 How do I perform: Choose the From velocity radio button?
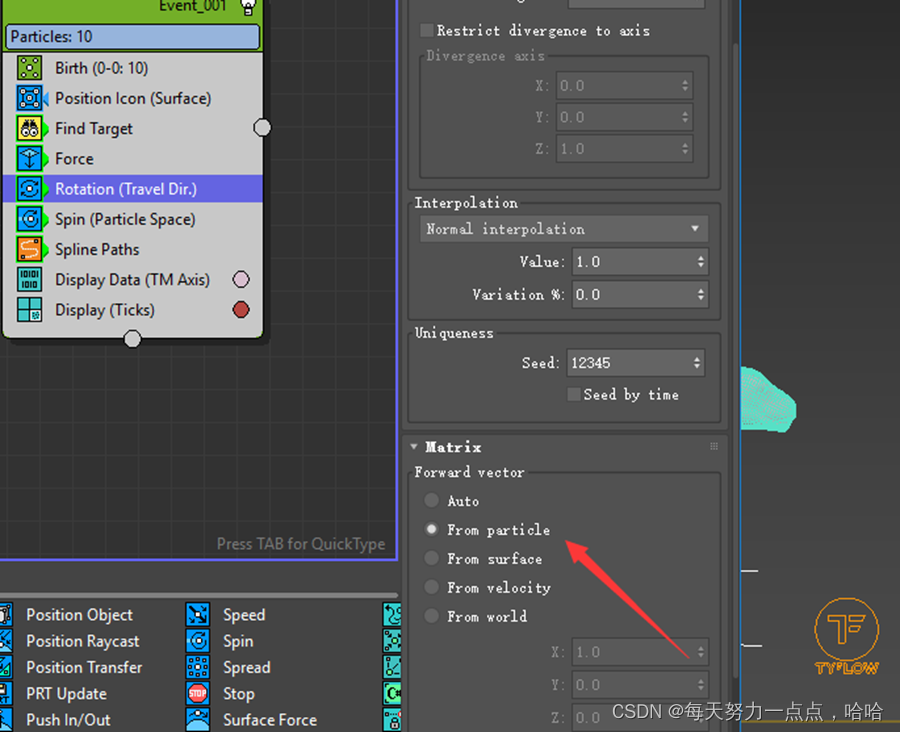coord(432,587)
